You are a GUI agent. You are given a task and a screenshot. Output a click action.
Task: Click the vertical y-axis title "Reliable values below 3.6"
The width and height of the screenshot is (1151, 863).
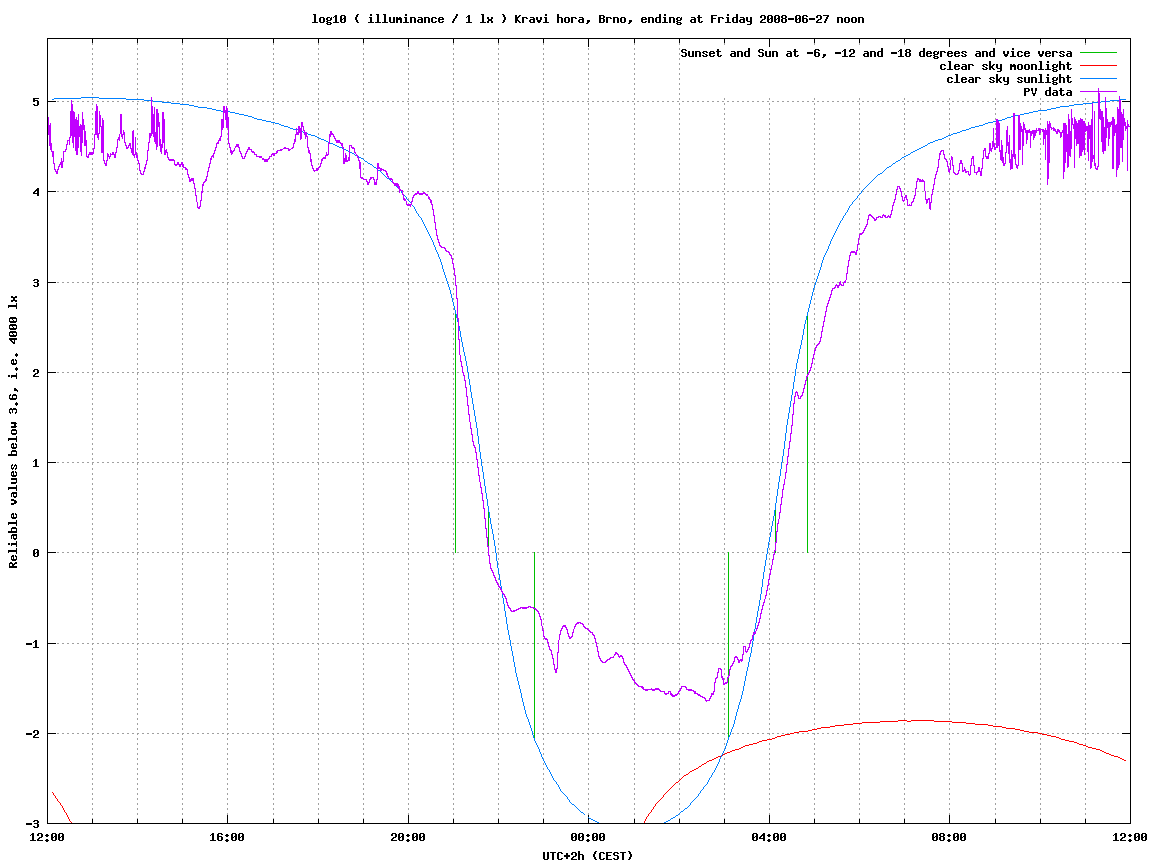pyautogui.click(x=13, y=432)
